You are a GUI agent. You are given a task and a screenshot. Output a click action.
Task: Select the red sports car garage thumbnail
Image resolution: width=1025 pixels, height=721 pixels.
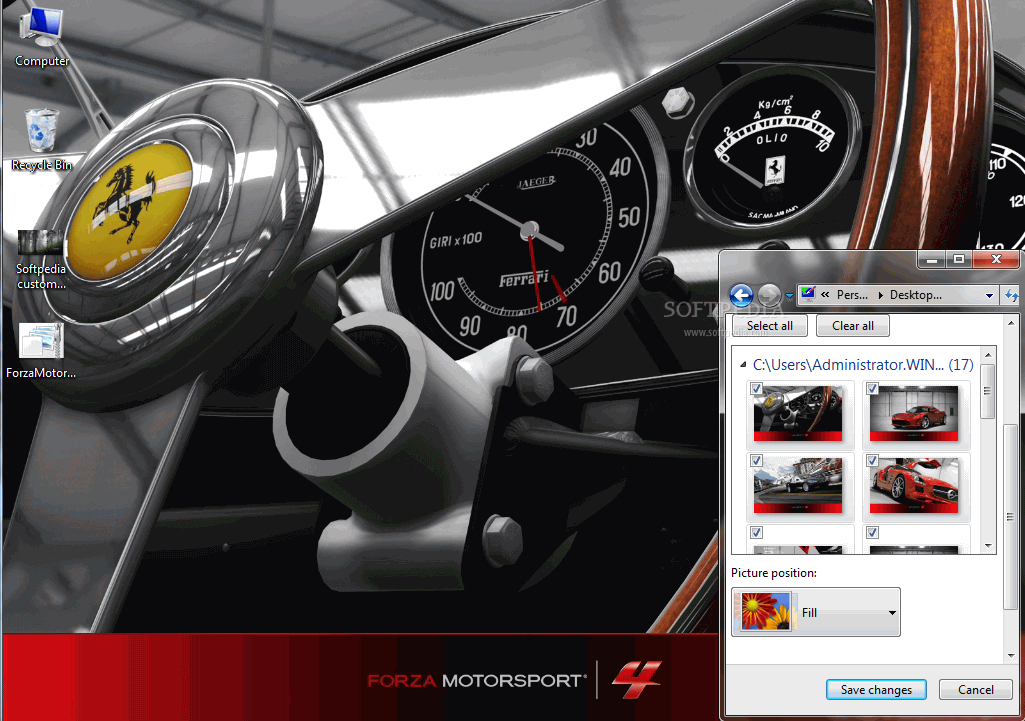click(914, 413)
